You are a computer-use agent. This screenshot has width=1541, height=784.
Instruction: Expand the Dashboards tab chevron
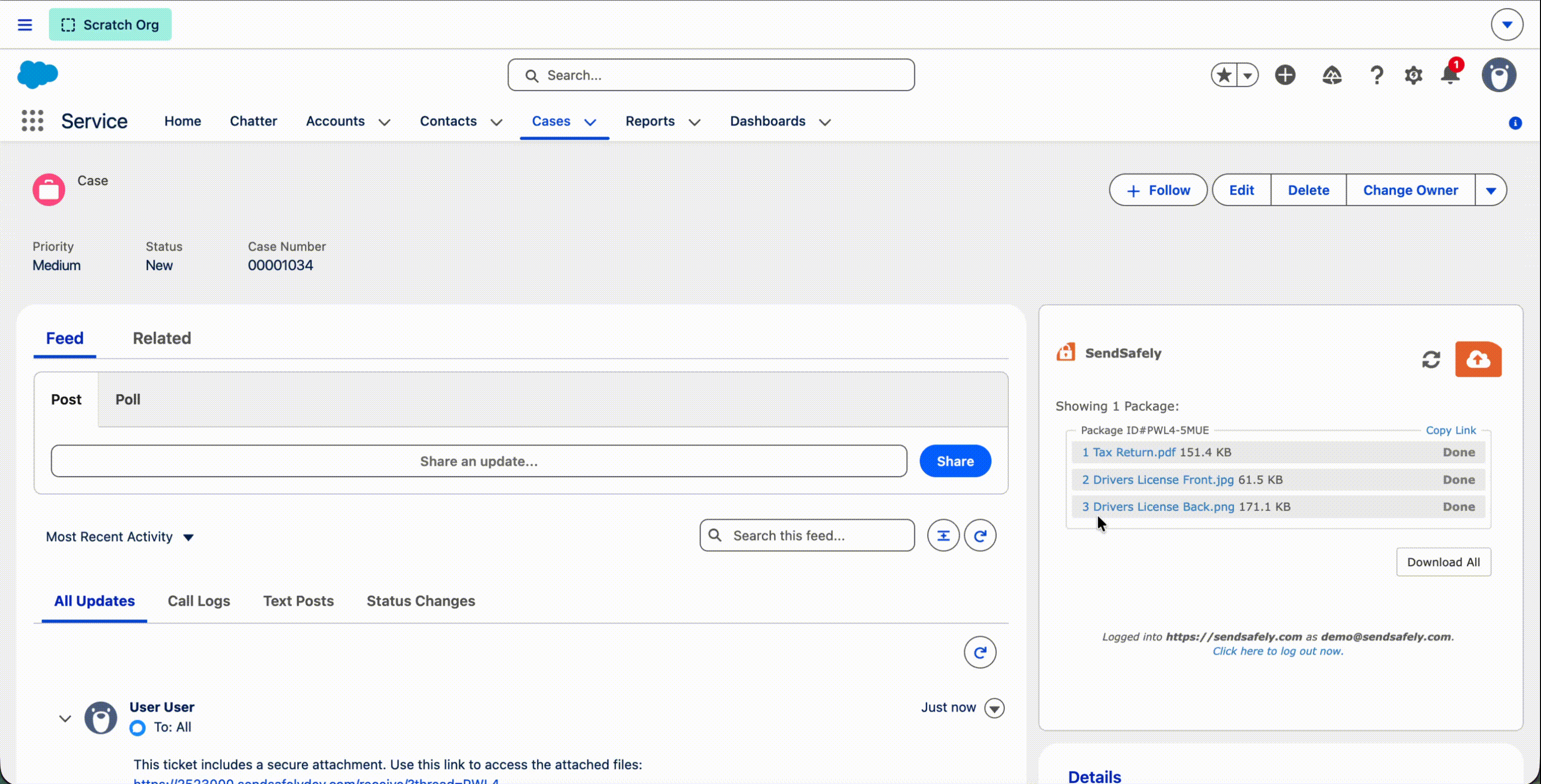824,122
